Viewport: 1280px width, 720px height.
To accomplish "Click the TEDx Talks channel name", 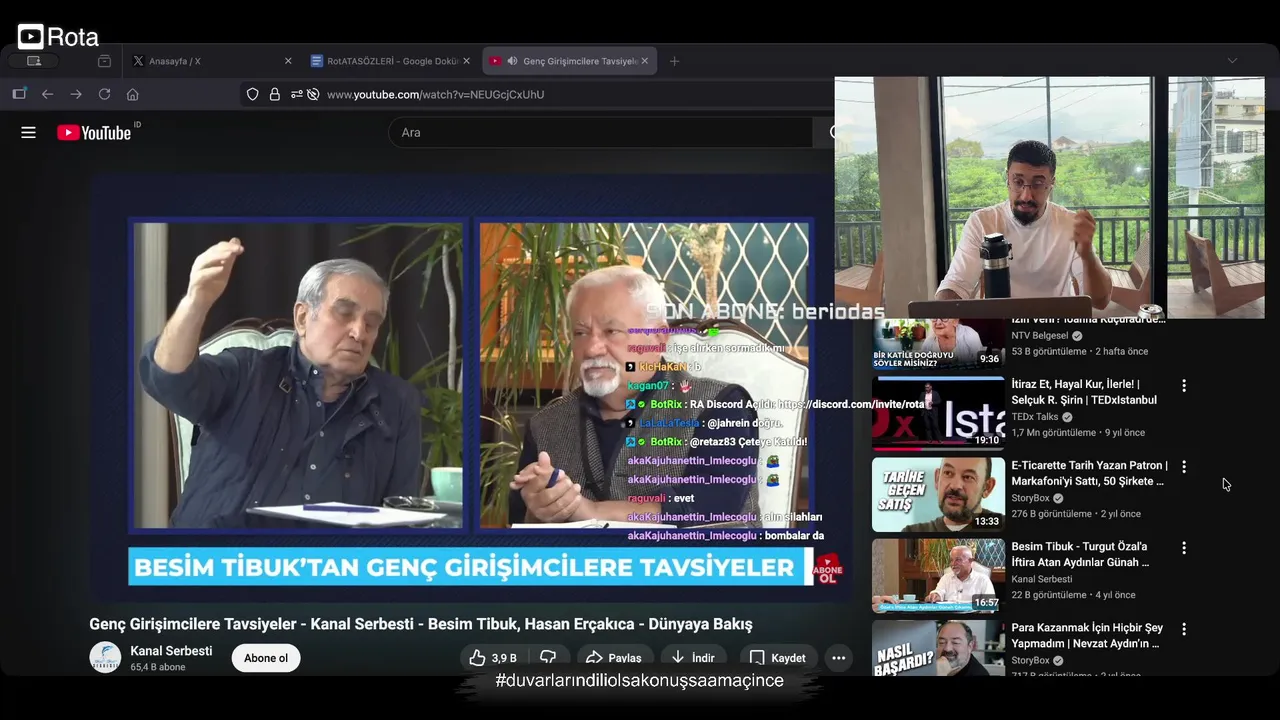I will pyautogui.click(x=1034, y=417).
